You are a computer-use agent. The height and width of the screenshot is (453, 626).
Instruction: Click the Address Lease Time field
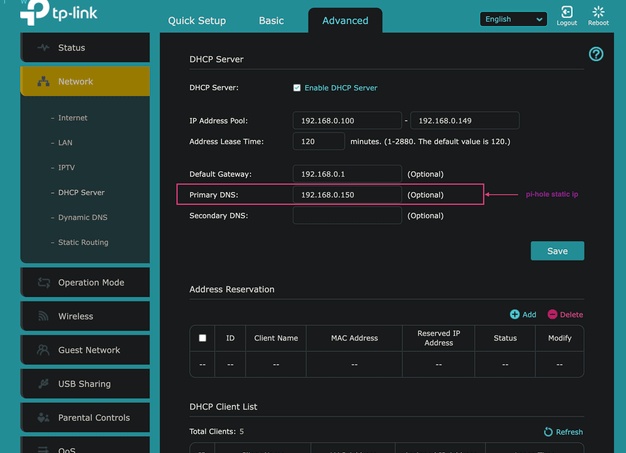tap(319, 141)
